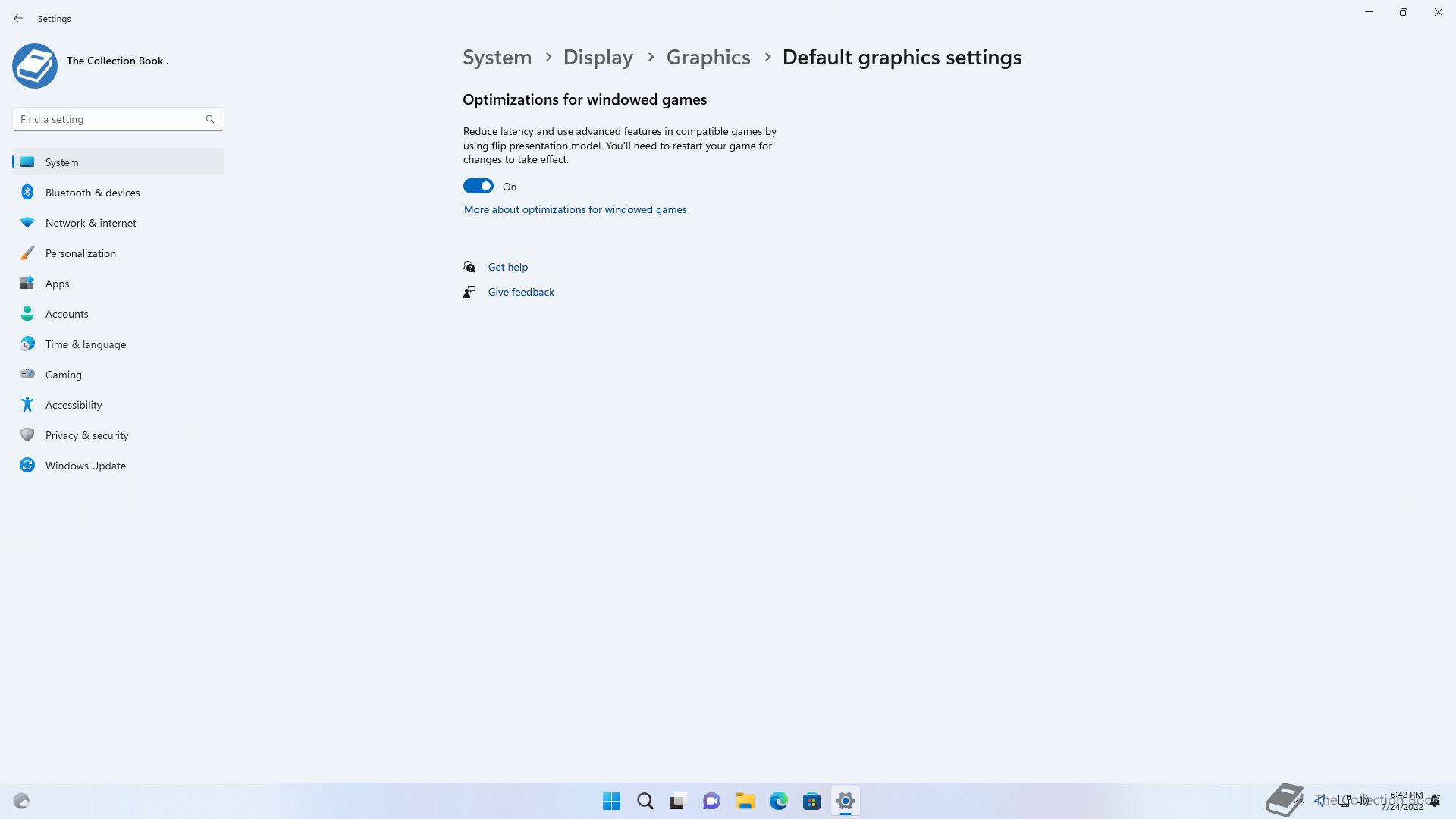Open the clock and date in system tray
Image resolution: width=1456 pixels, height=819 pixels.
1404,801
